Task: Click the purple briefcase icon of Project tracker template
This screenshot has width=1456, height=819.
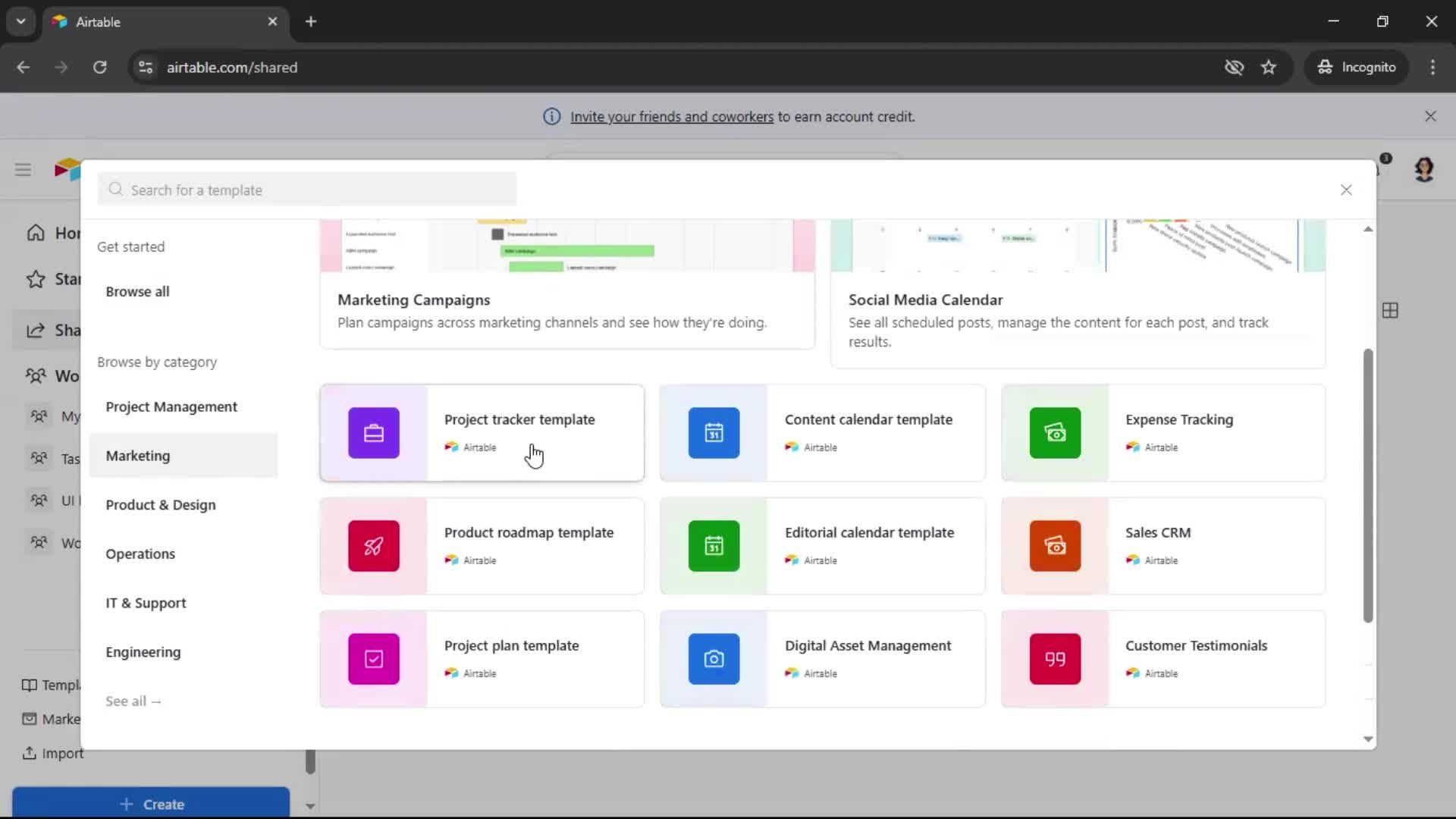Action: tap(374, 433)
